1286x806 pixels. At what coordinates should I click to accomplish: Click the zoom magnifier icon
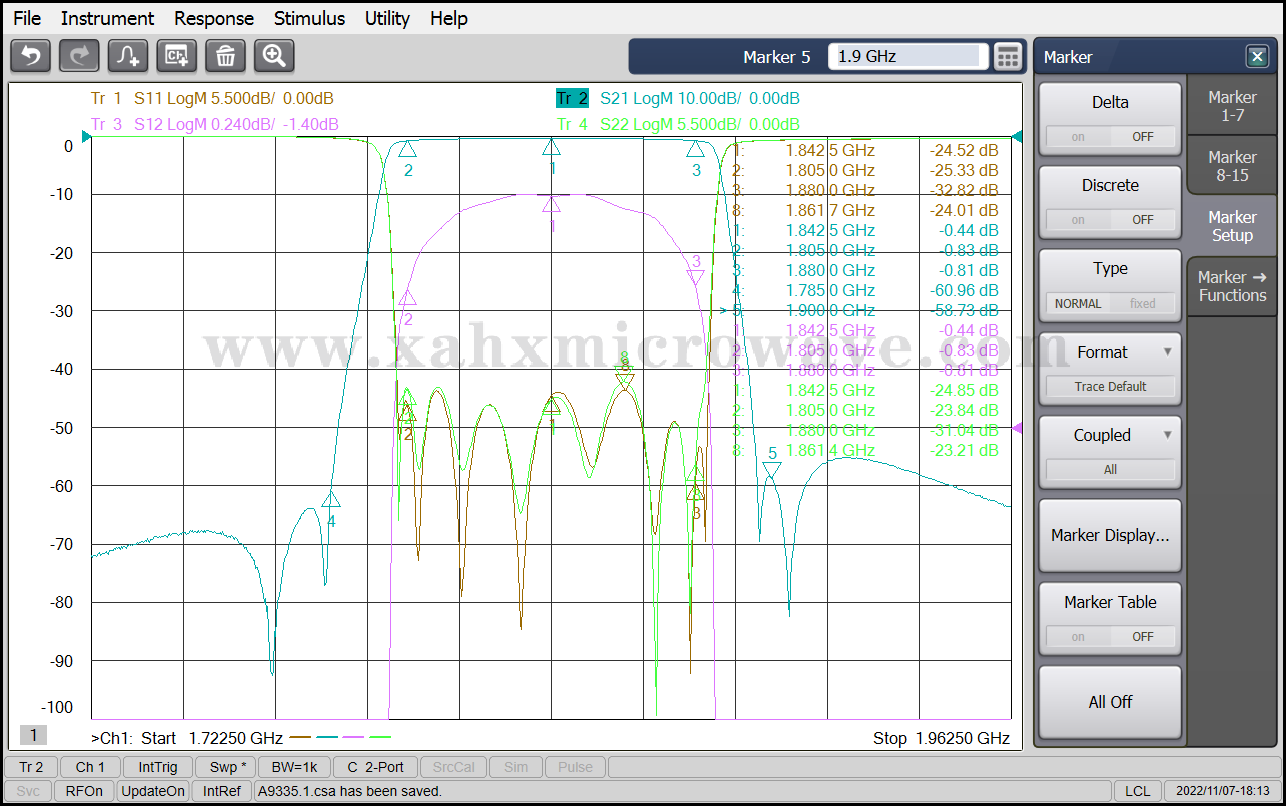(274, 56)
